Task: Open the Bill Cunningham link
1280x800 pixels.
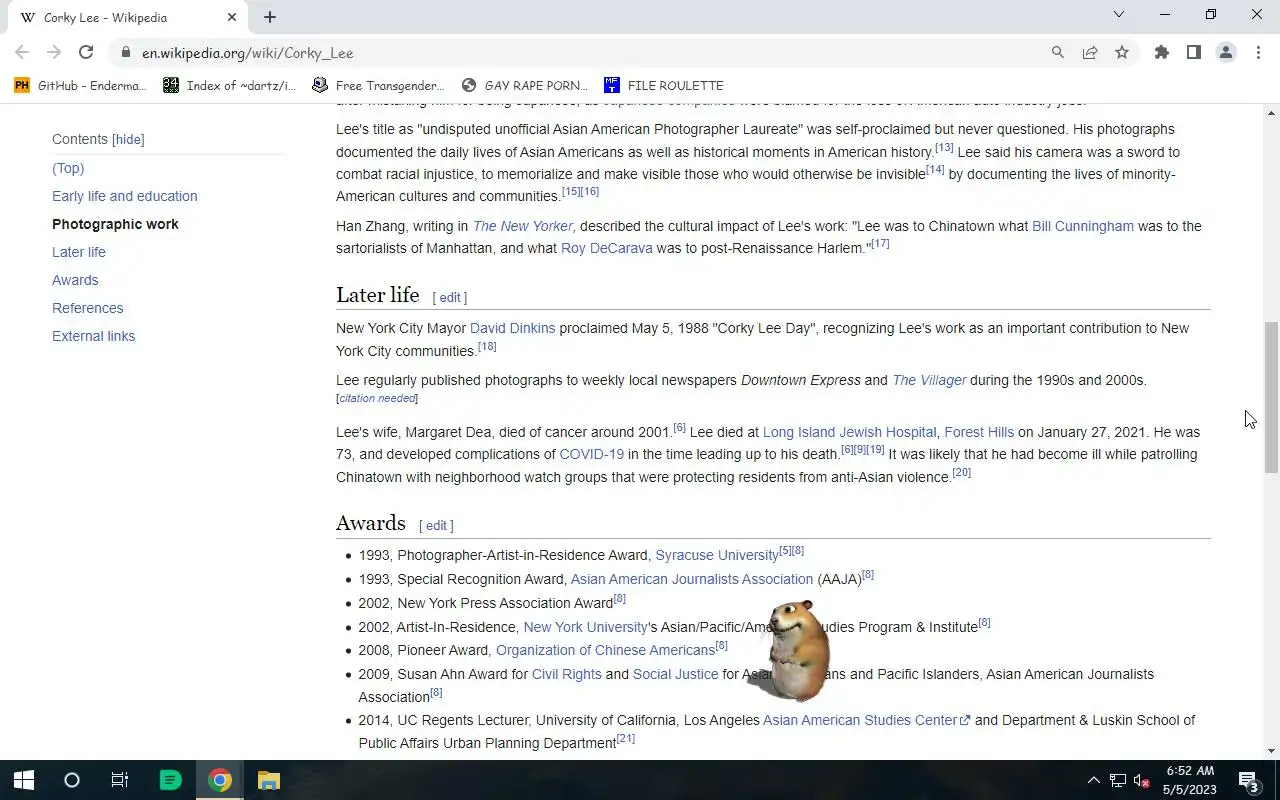Action: (1083, 226)
